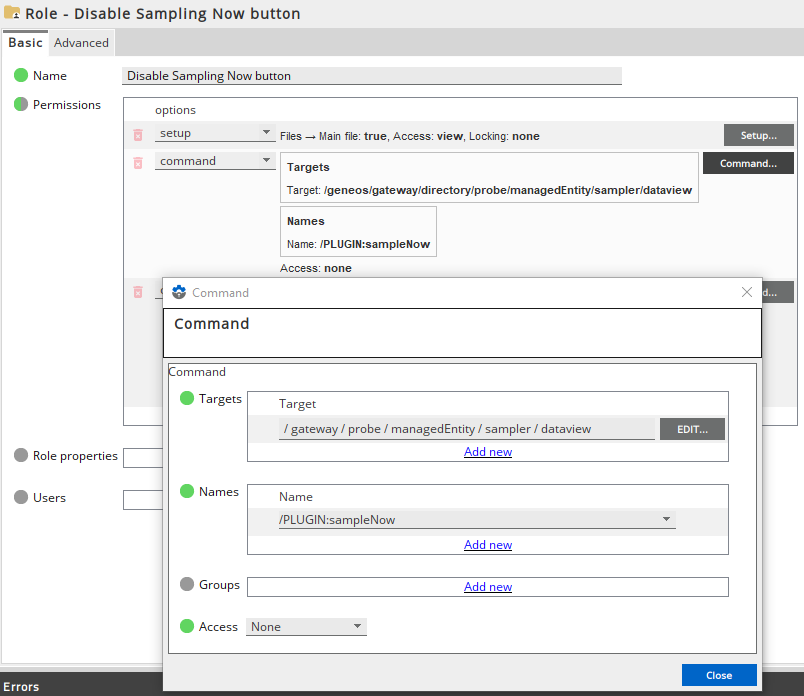The width and height of the screenshot is (804, 696).
Task: Switch to the Basic tab
Action: (25, 43)
